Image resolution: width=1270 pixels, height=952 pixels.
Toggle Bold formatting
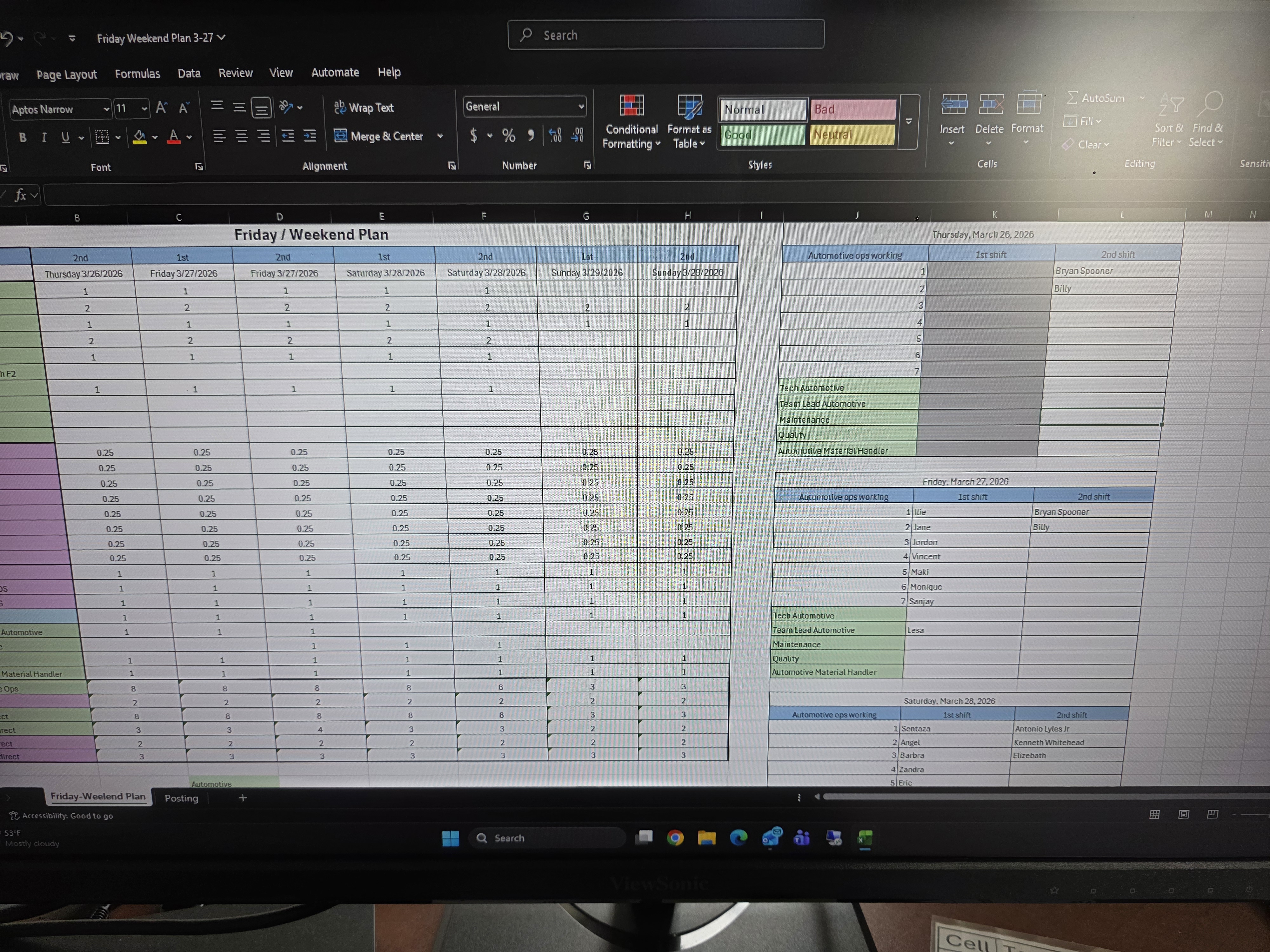pyautogui.click(x=23, y=137)
